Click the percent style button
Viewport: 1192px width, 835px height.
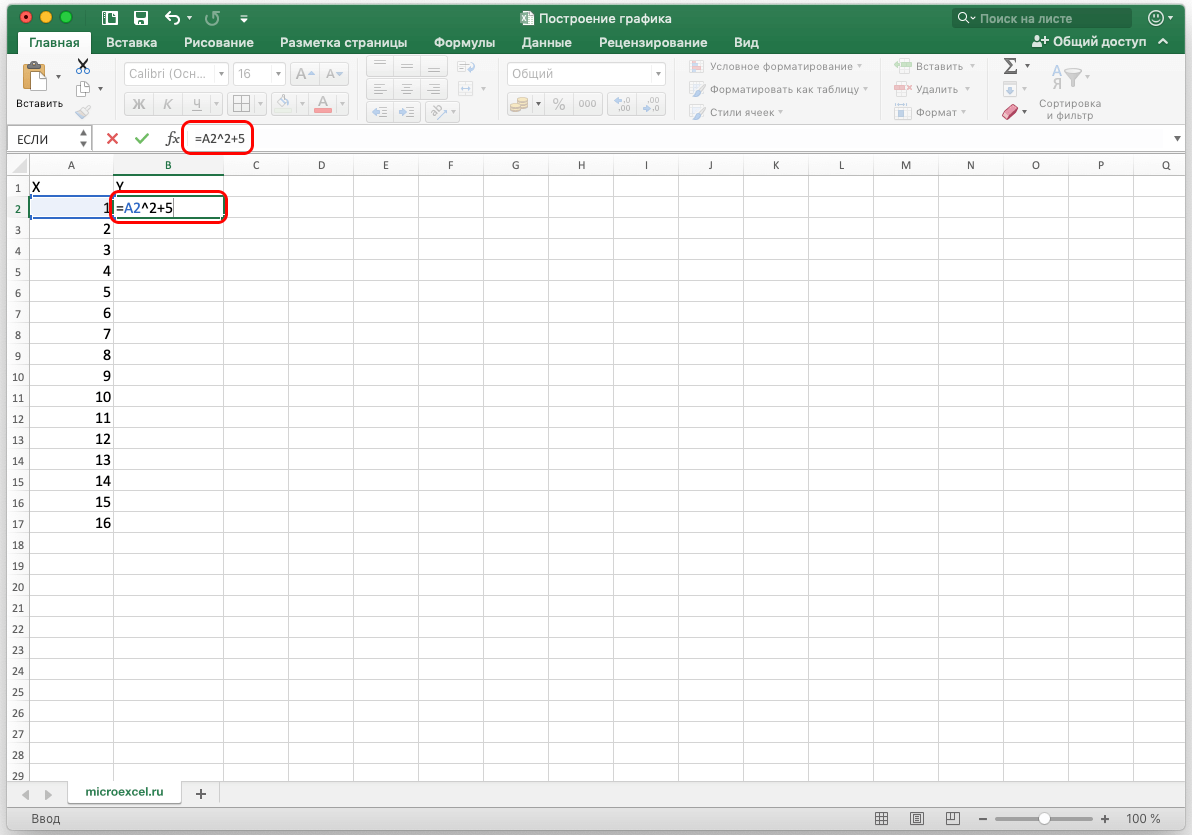[559, 104]
